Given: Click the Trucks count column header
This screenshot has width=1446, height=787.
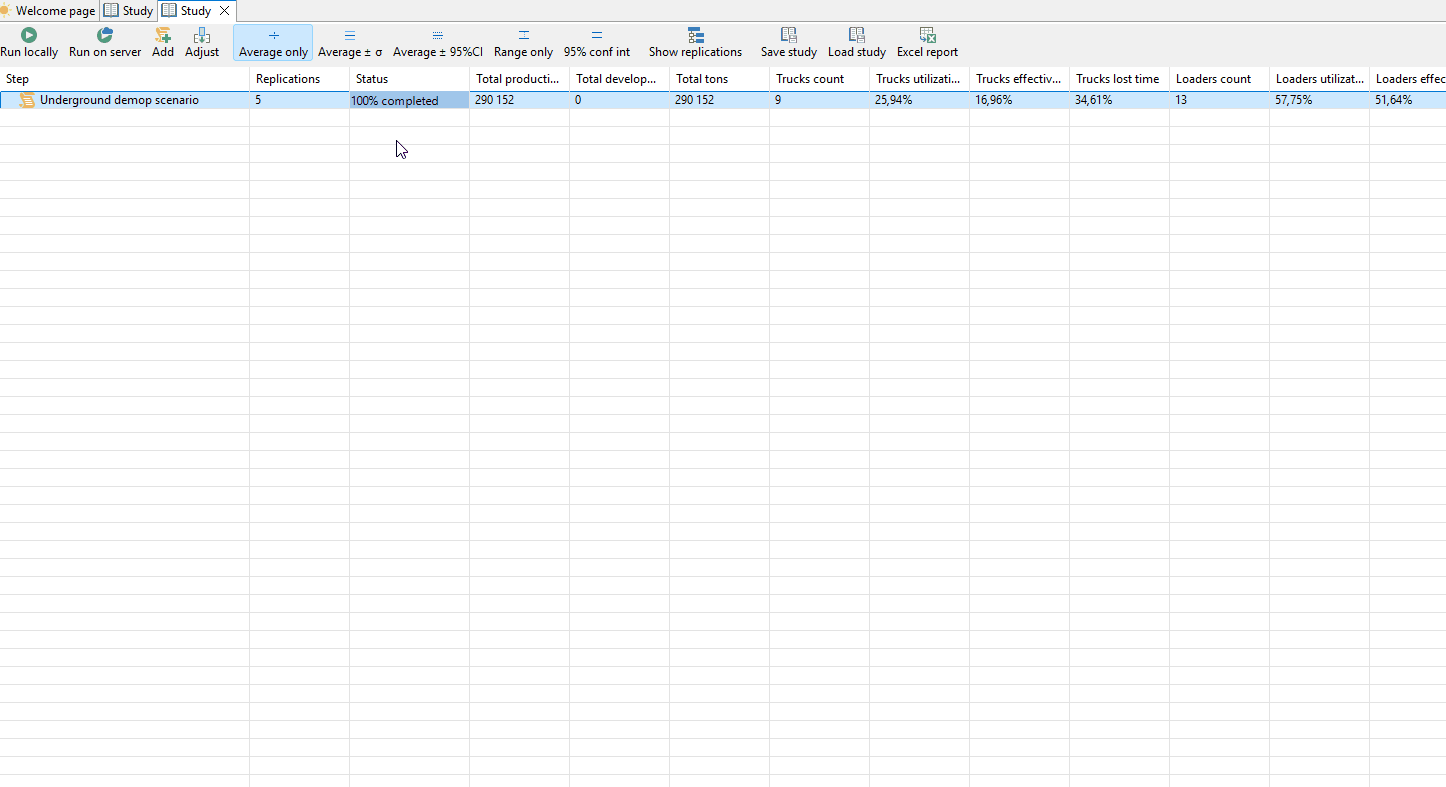Looking at the screenshot, I should pyautogui.click(x=819, y=79).
